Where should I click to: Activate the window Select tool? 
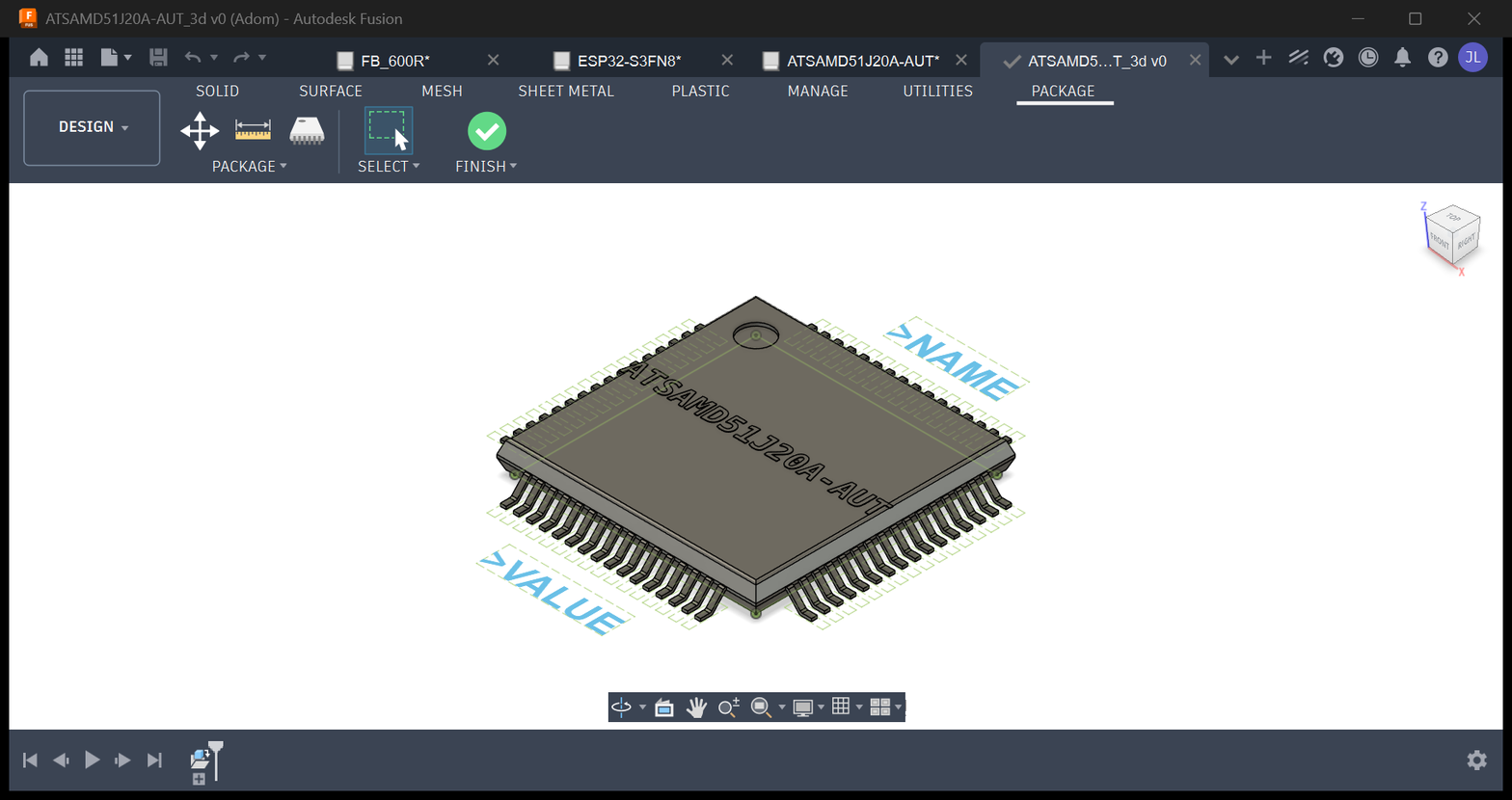(x=389, y=131)
